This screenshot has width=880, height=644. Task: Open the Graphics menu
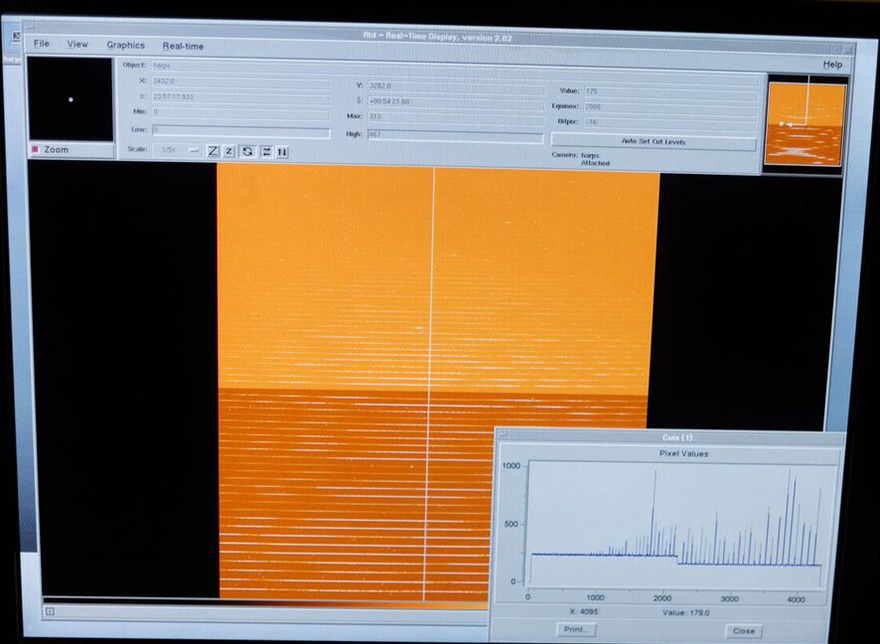125,46
